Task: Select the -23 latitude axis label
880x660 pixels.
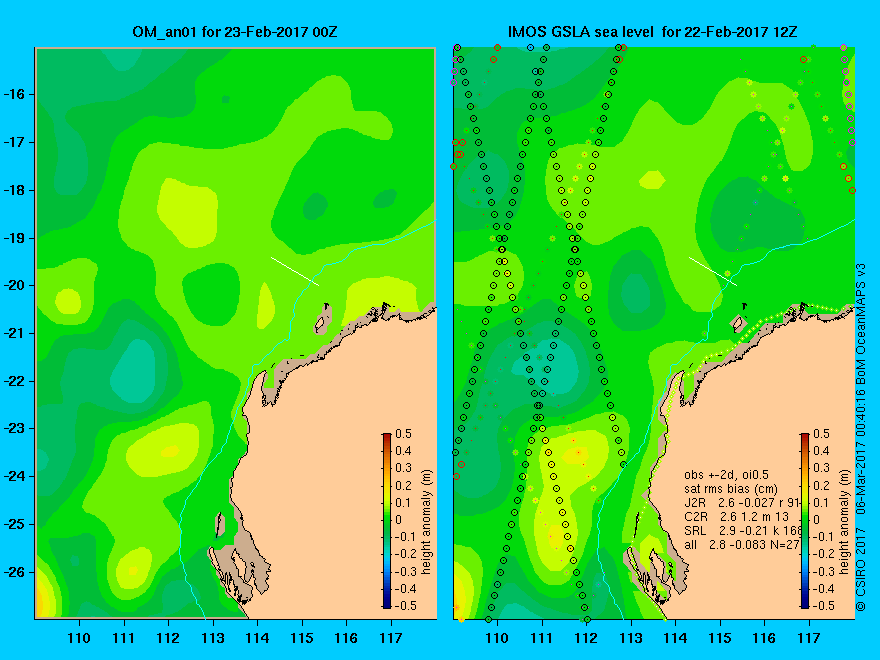Action: point(13,429)
